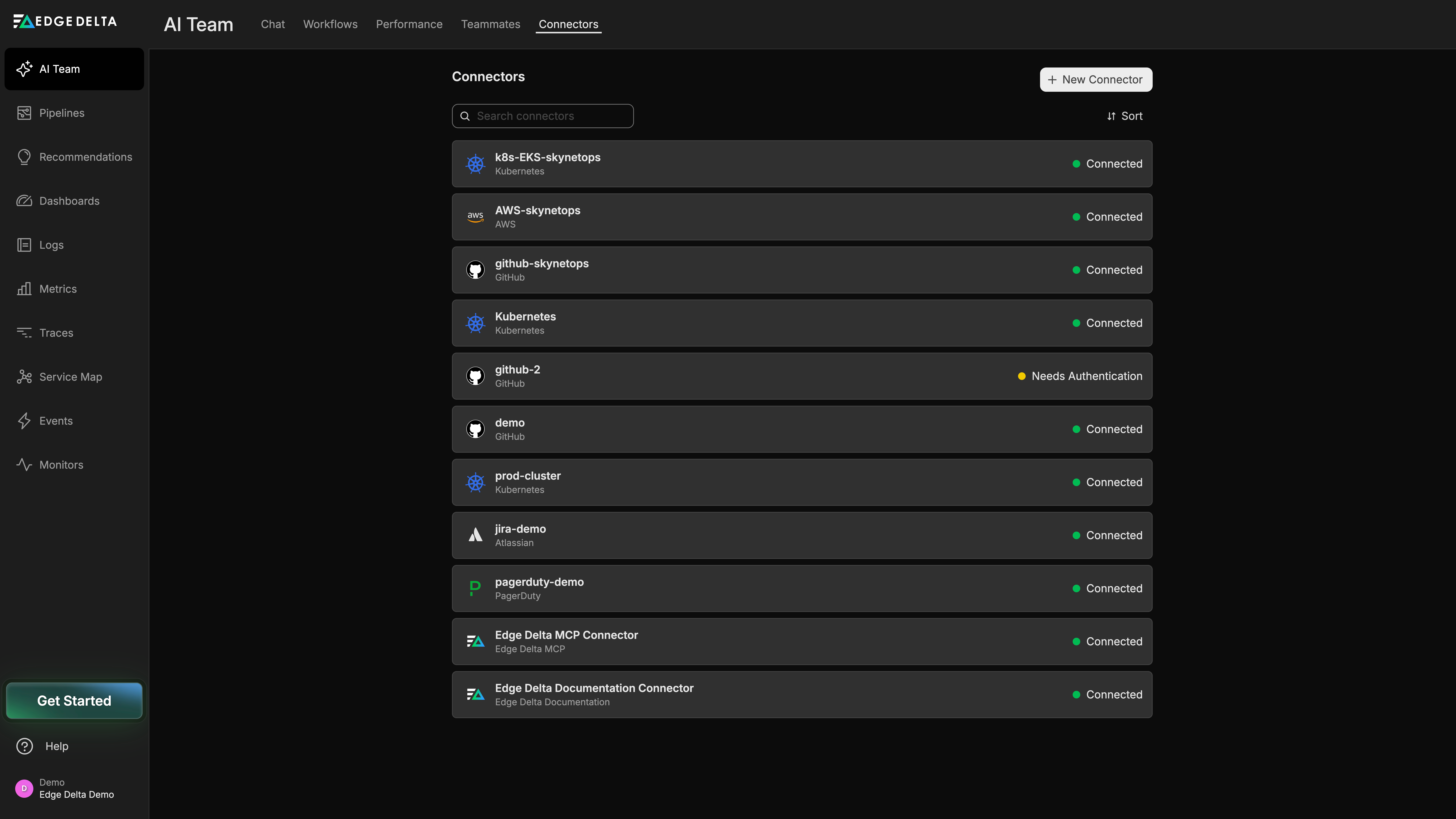This screenshot has width=1456, height=819.
Task: Click the Traces sidebar icon
Action: coord(24,333)
